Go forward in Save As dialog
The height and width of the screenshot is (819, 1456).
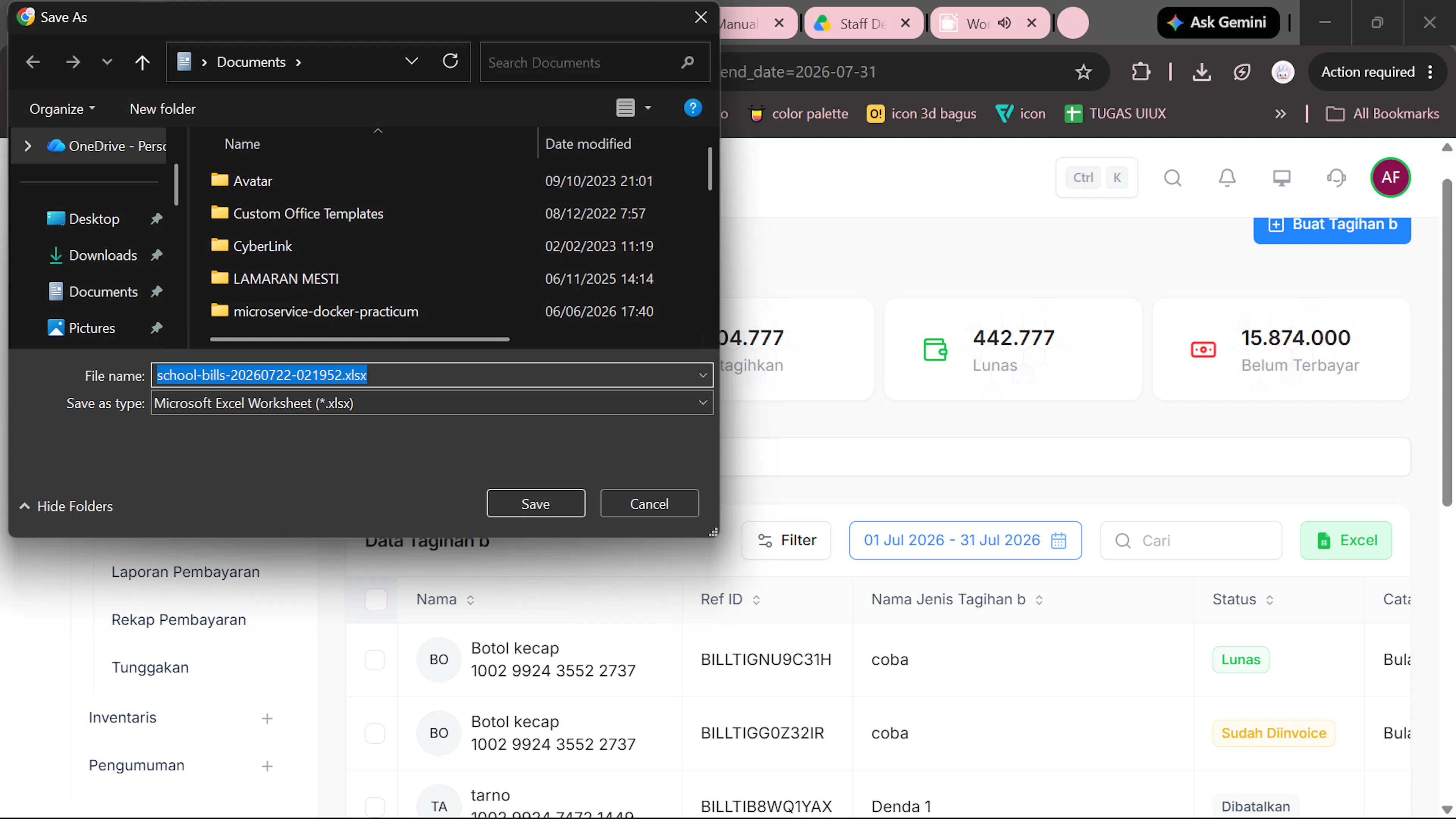coord(73,61)
